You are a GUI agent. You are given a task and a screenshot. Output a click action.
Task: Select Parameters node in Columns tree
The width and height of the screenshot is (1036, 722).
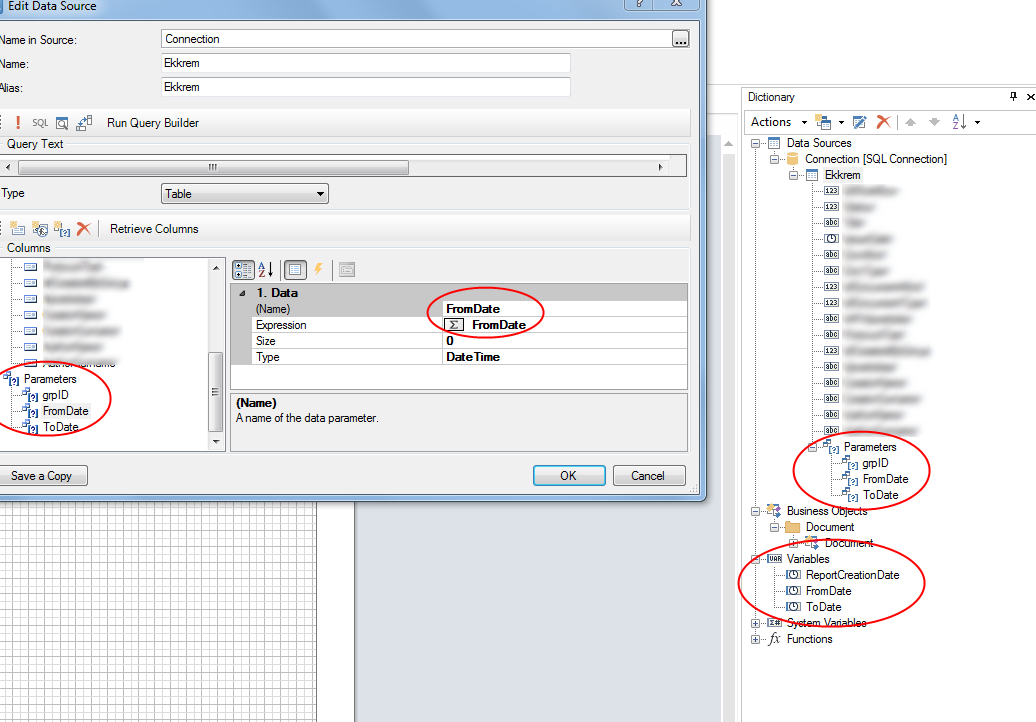50,379
